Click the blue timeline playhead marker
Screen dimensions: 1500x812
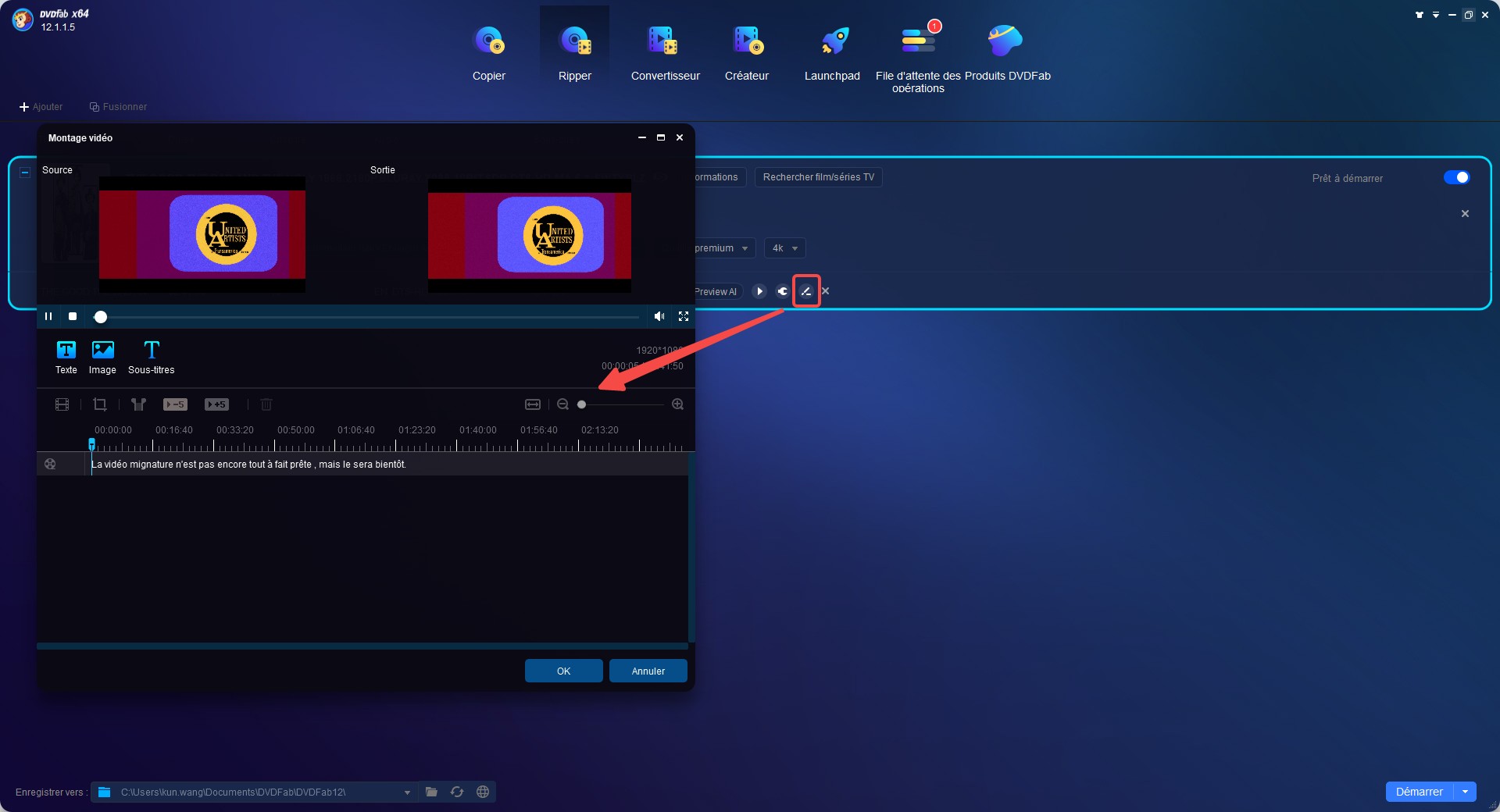[x=92, y=444]
